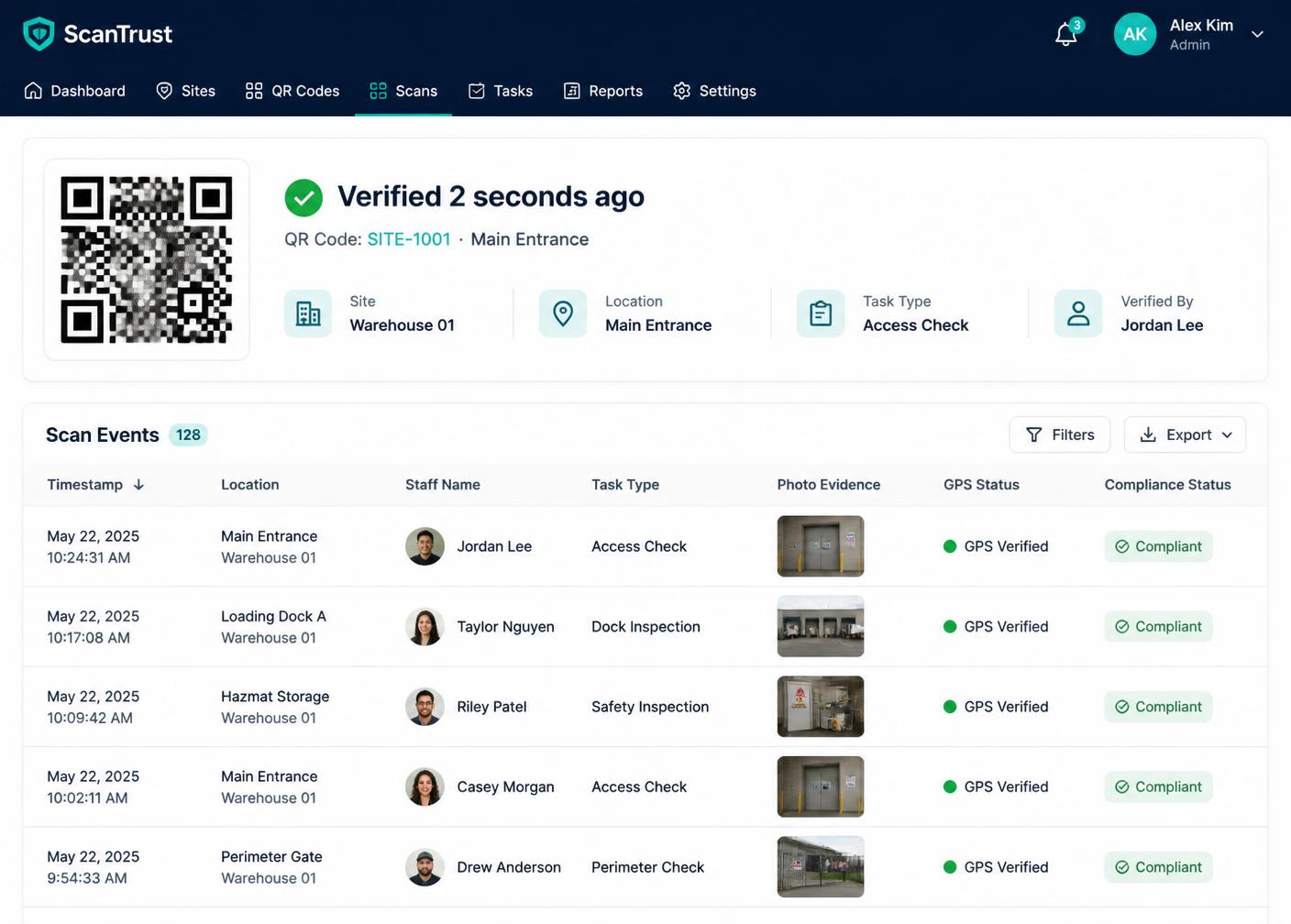Click the Compliant badge in Taylor Nguyen's row

pos(1158,627)
